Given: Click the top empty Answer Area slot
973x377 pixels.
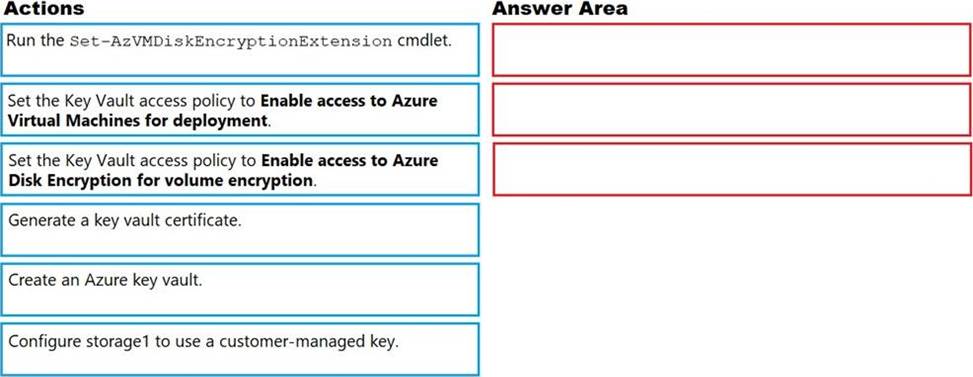Looking at the screenshot, I should pyautogui.click(x=732, y=50).
